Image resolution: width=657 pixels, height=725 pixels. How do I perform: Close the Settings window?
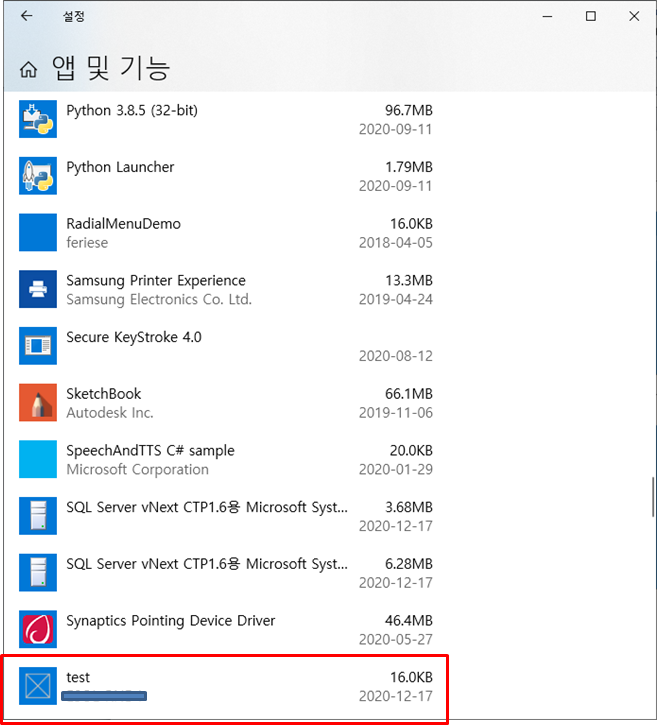[634, 16]
